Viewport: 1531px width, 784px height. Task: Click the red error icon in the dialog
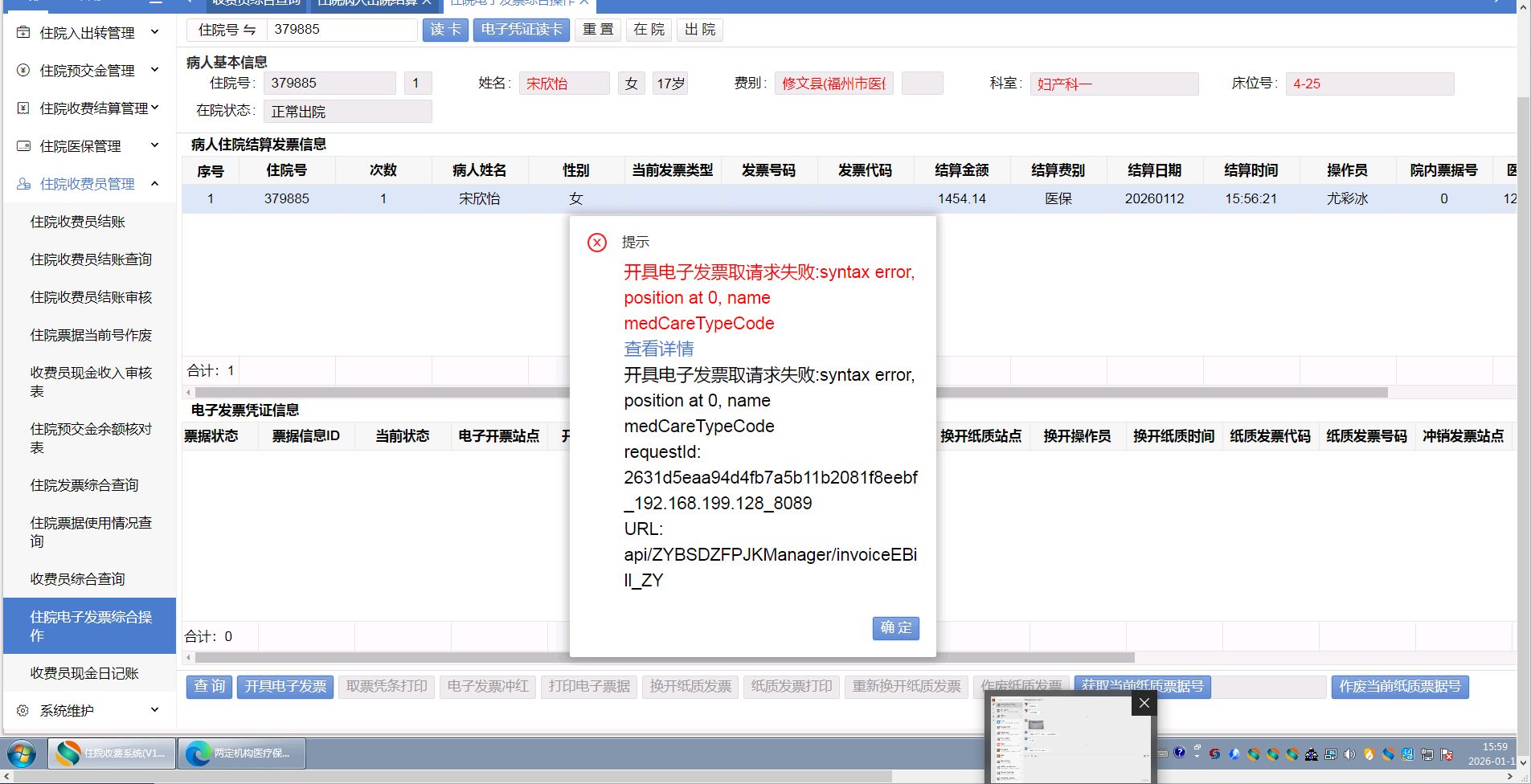[597, 243]
